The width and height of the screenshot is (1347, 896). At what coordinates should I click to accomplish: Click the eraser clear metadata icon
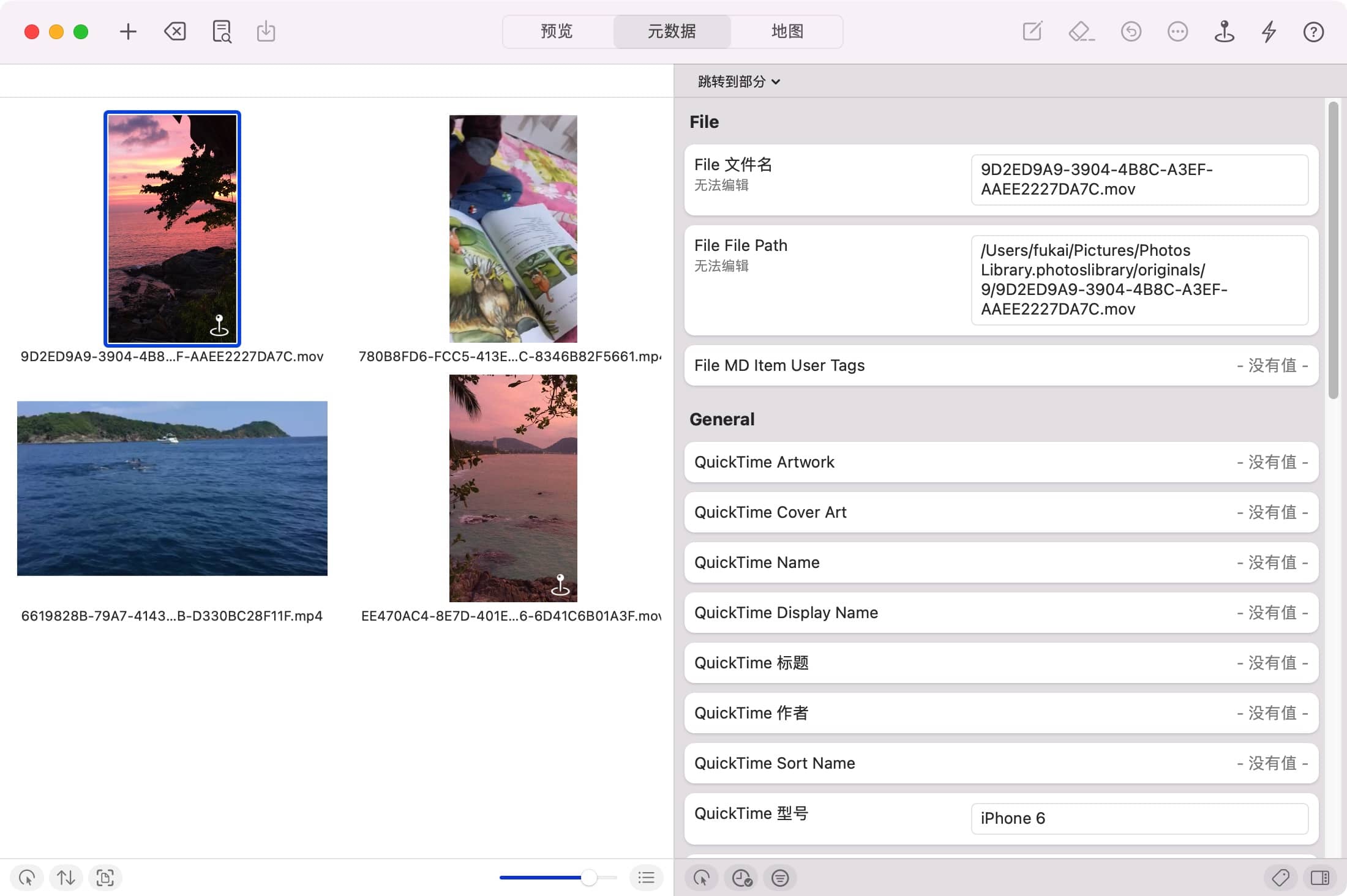tap(1081, 31)
